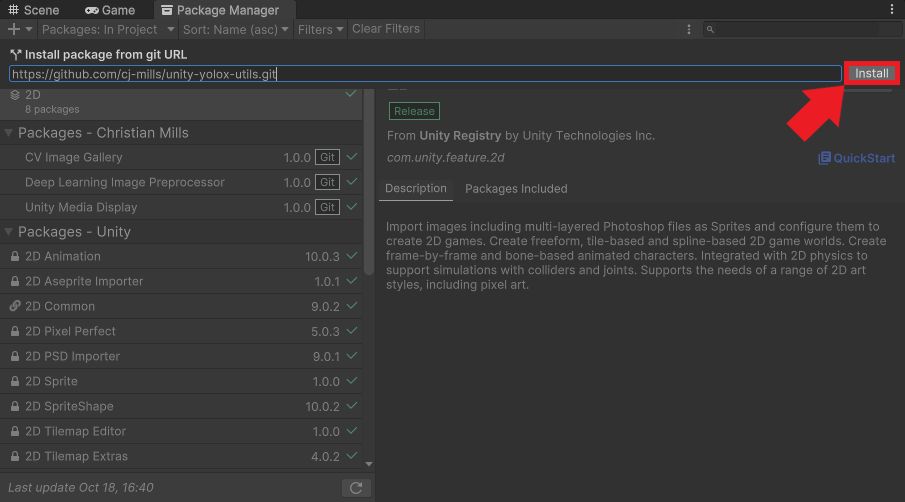Click the com.unity.feature.2d package name
Viewport: 905px width, 502px height.
446,158
